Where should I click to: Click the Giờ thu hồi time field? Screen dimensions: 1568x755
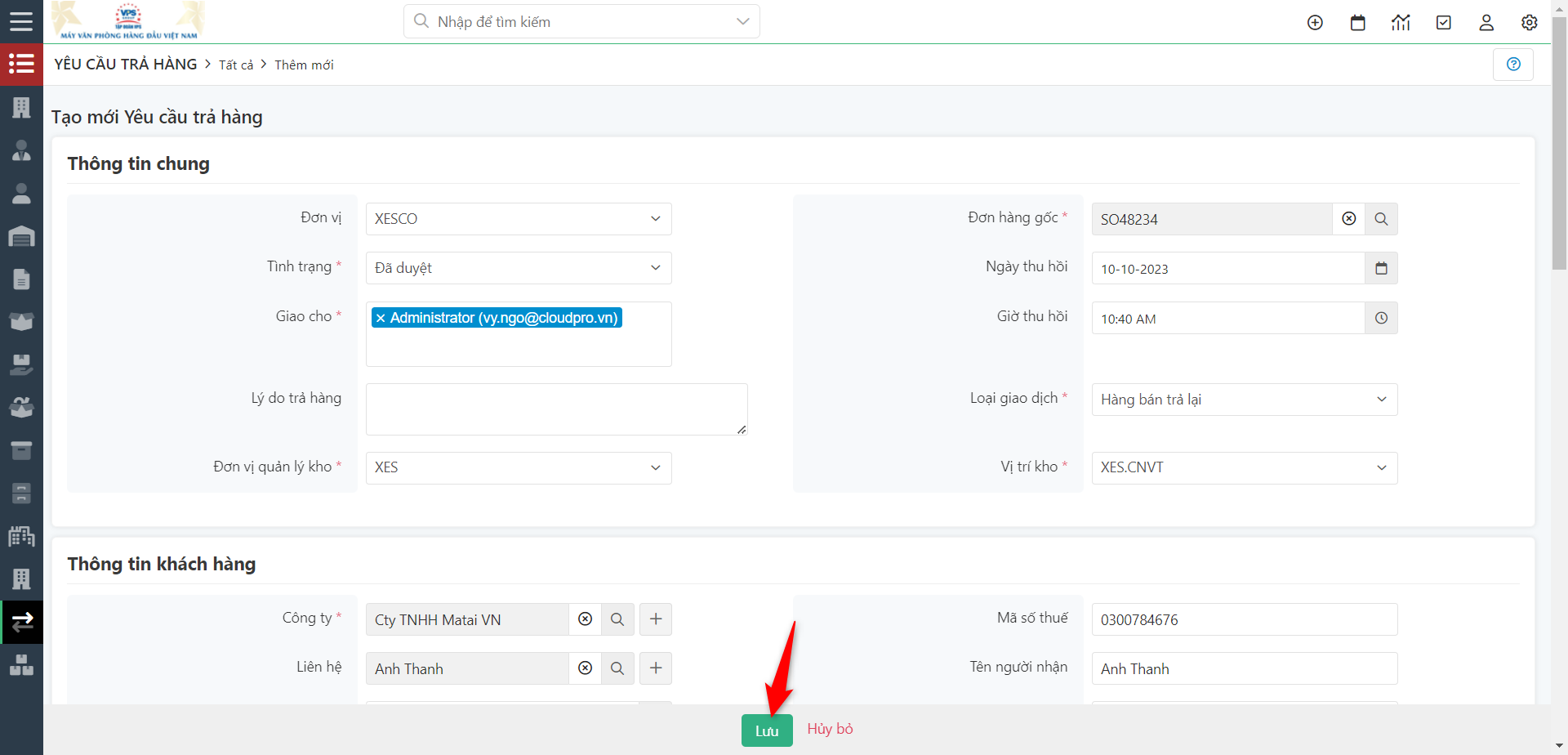[1228, 318]
